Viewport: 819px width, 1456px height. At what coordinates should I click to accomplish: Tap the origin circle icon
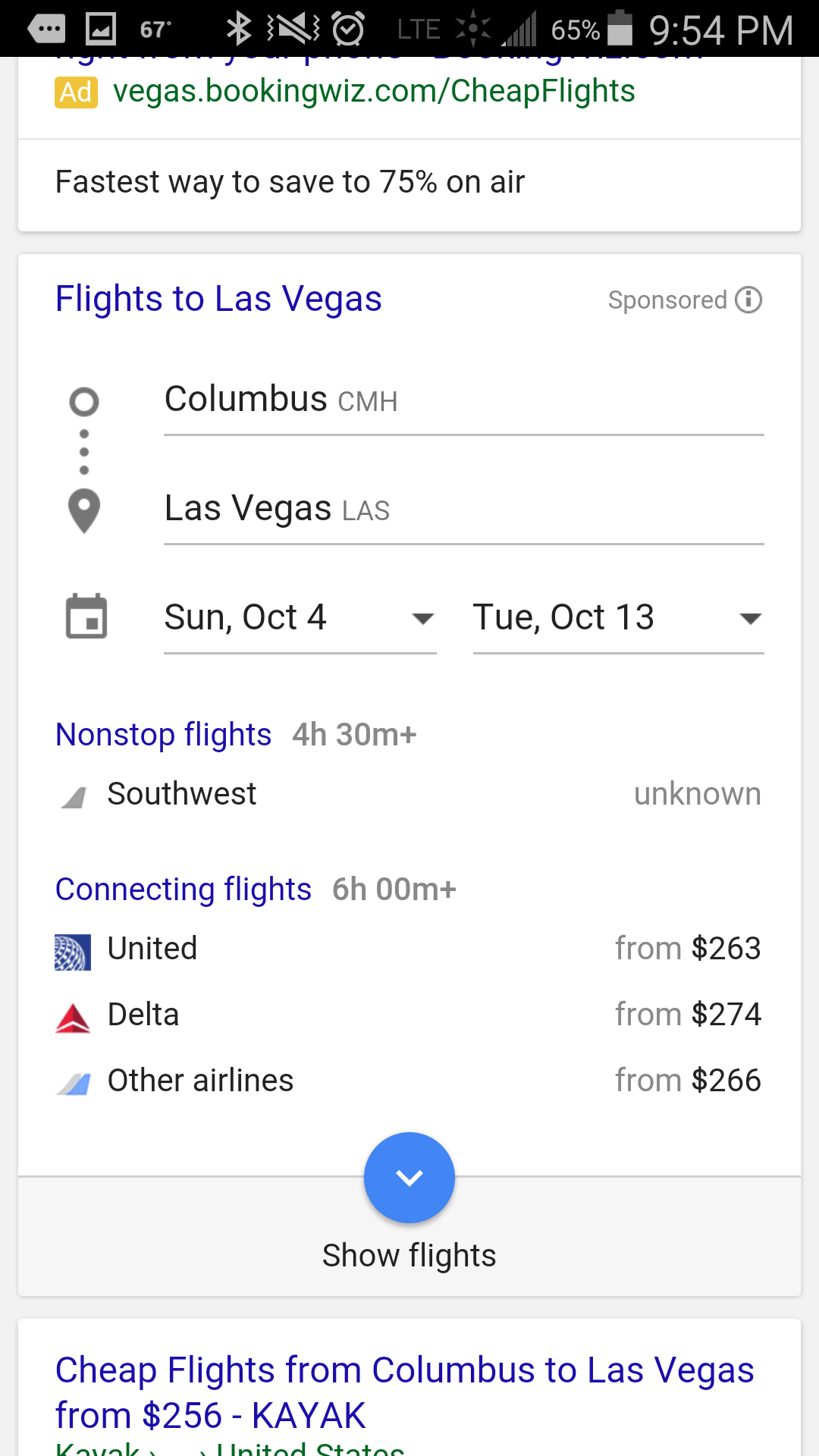(x=84, y=402)
